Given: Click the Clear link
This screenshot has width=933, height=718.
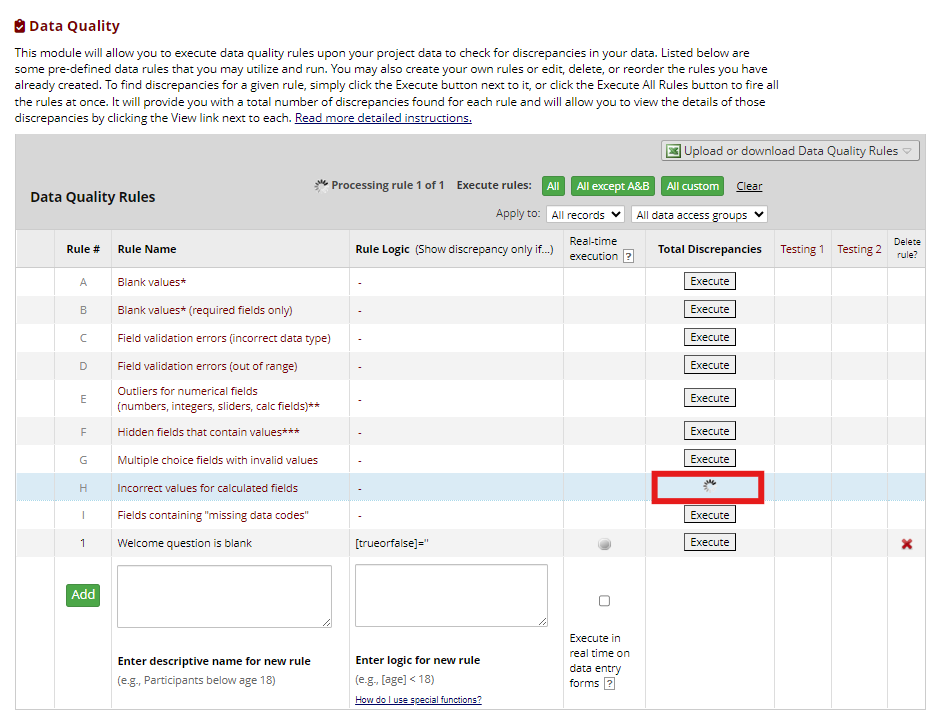Looking at the screenshot, I should coord(749,186).
